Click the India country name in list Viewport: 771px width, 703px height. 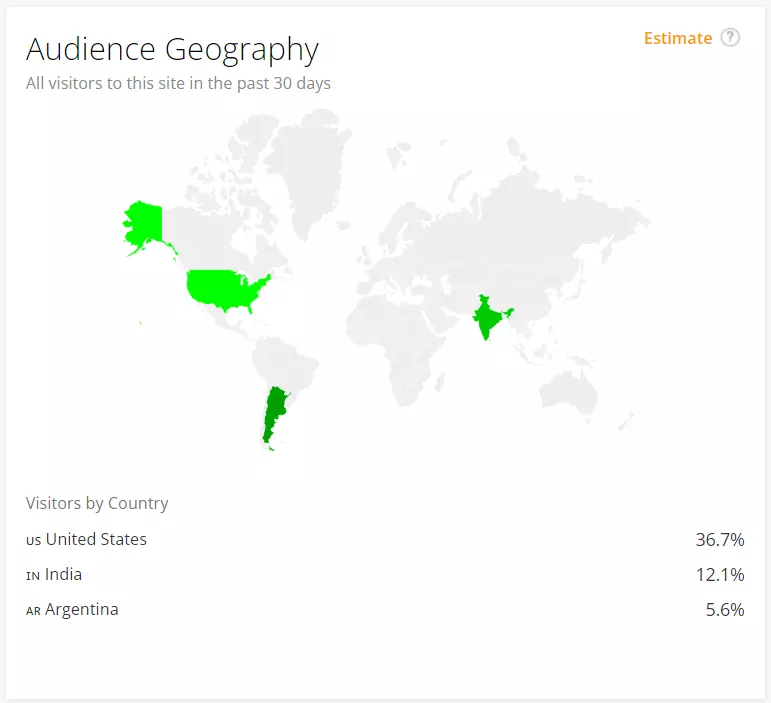click(x=63, y=574)
